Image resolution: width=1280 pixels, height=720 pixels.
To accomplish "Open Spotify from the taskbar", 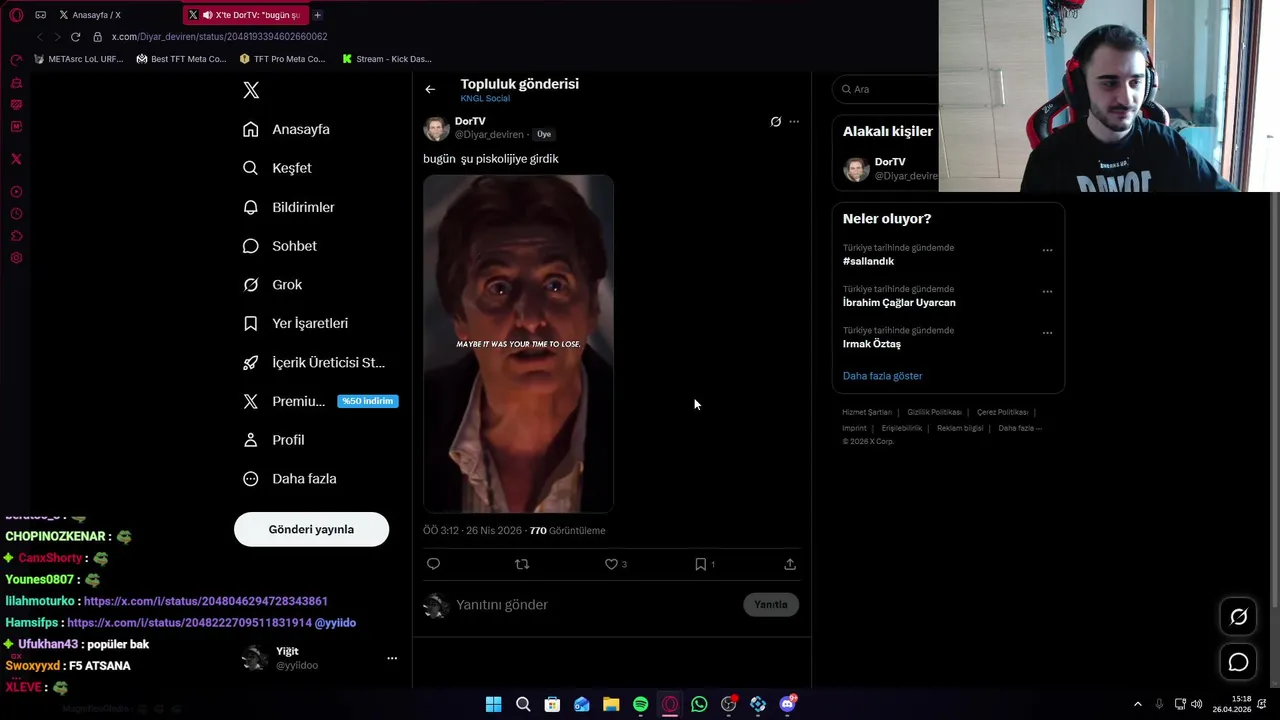I will [640, 704].
